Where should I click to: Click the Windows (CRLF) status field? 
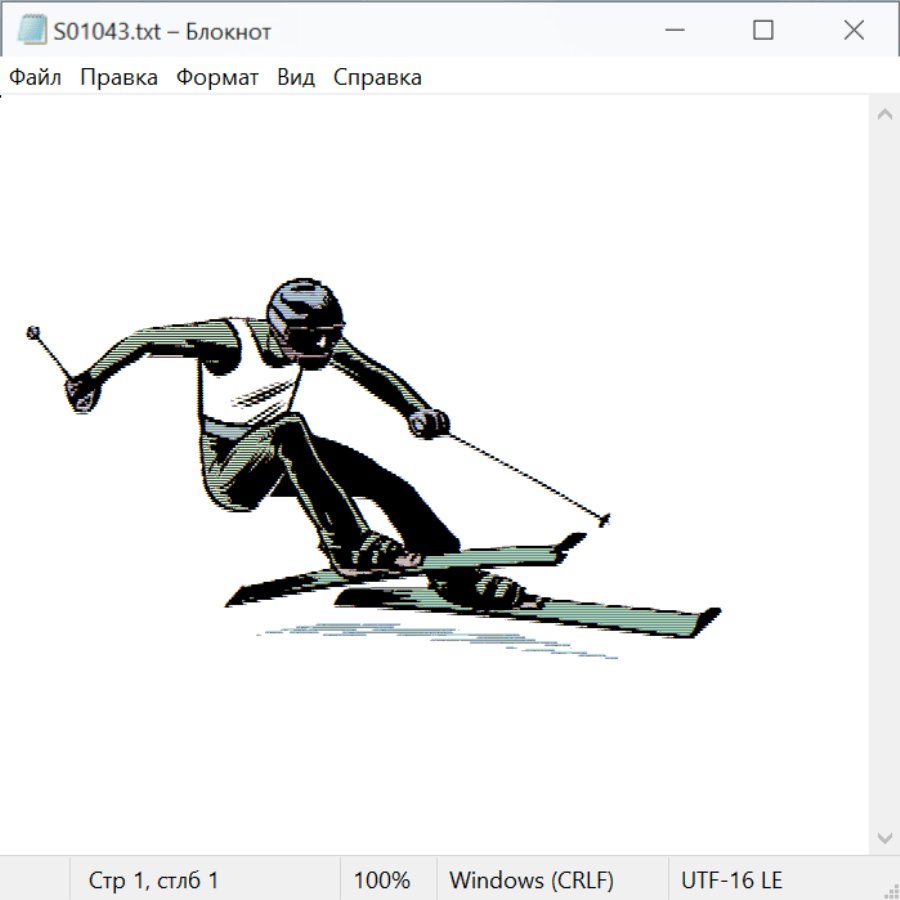click(x=531, y=881)
